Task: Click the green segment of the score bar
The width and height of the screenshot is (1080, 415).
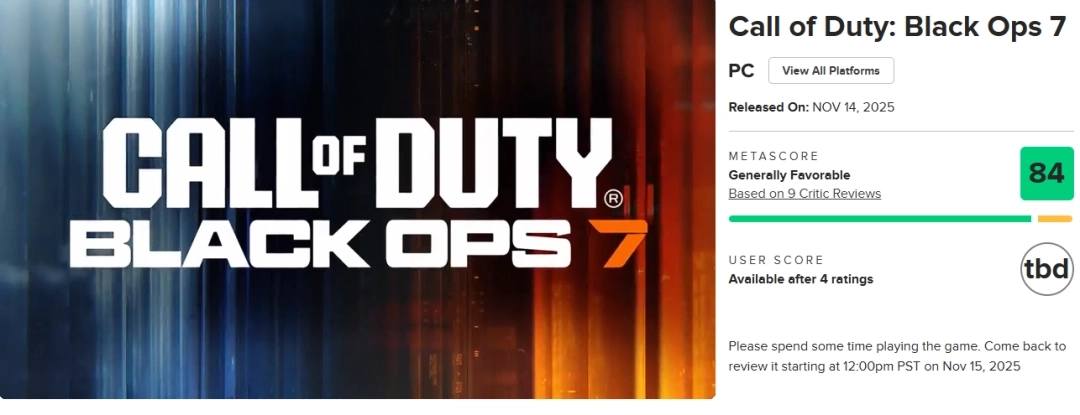Action: [x=880, y=219]
